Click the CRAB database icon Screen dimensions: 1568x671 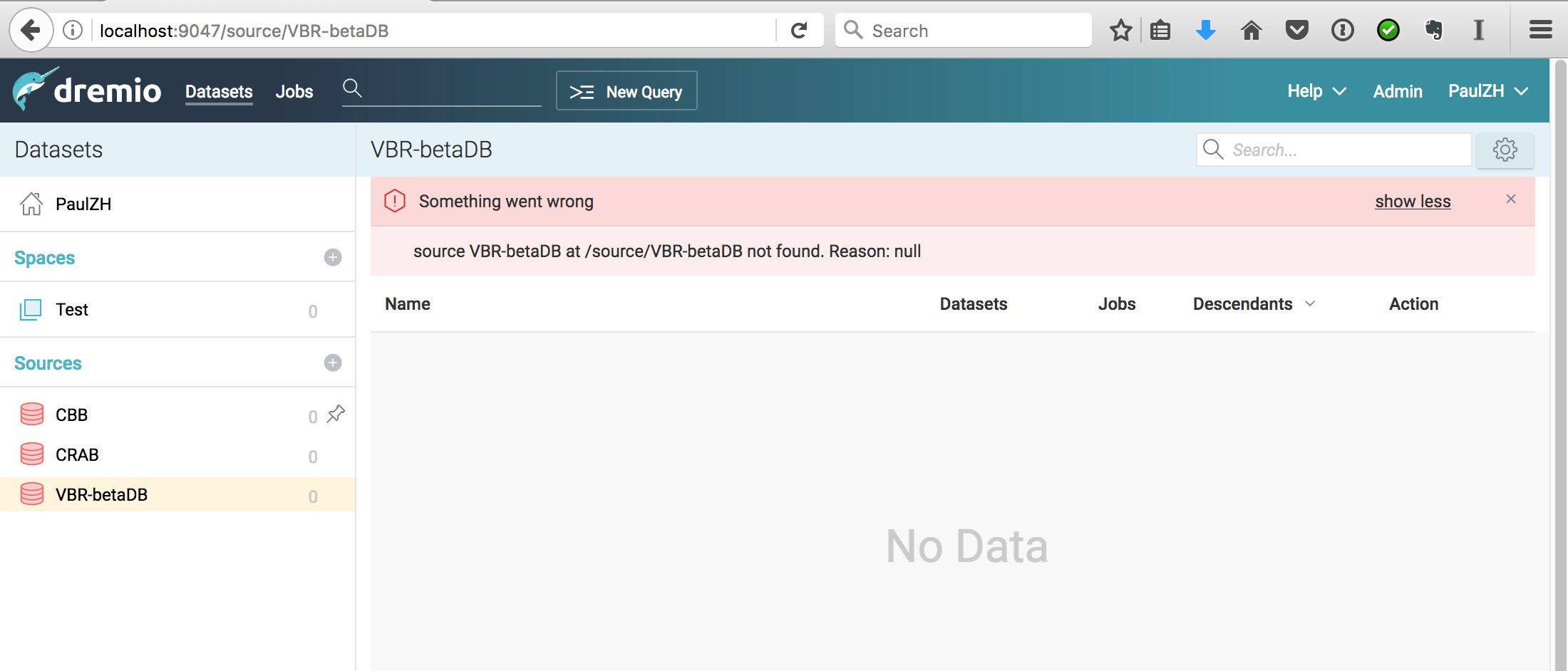pyautogui.click(x=32, y=454)
